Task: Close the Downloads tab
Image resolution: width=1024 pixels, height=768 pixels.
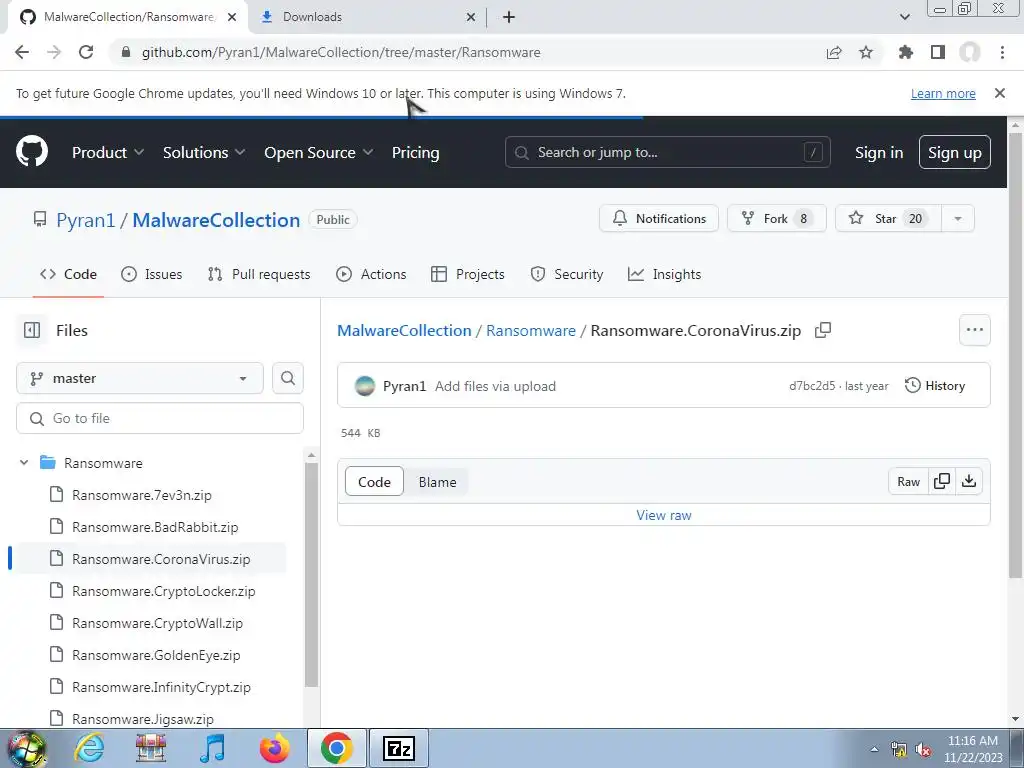Action: click(471, 17)
